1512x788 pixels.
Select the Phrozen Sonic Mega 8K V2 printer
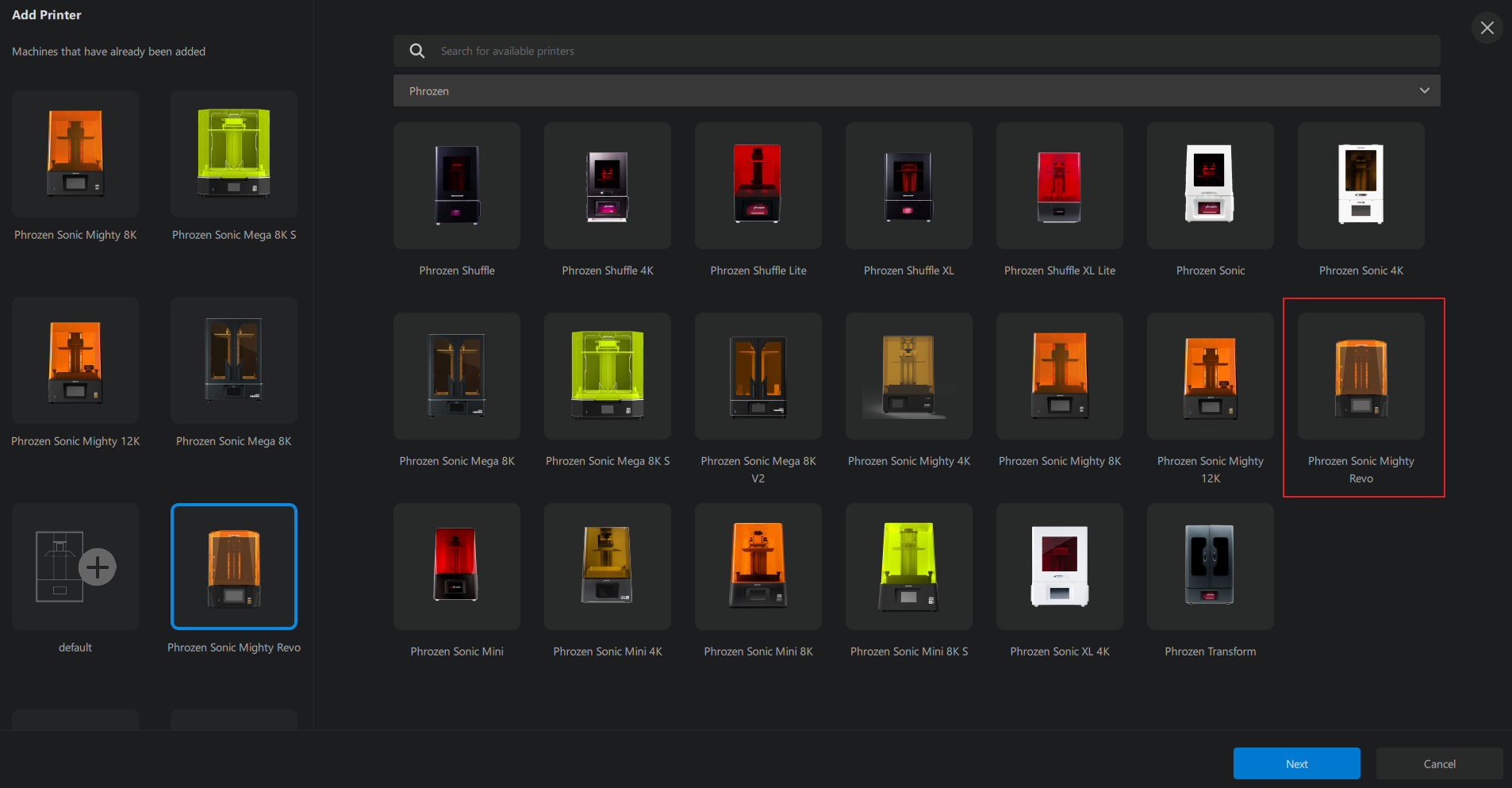pyautogui.click(x=758, y=376)
